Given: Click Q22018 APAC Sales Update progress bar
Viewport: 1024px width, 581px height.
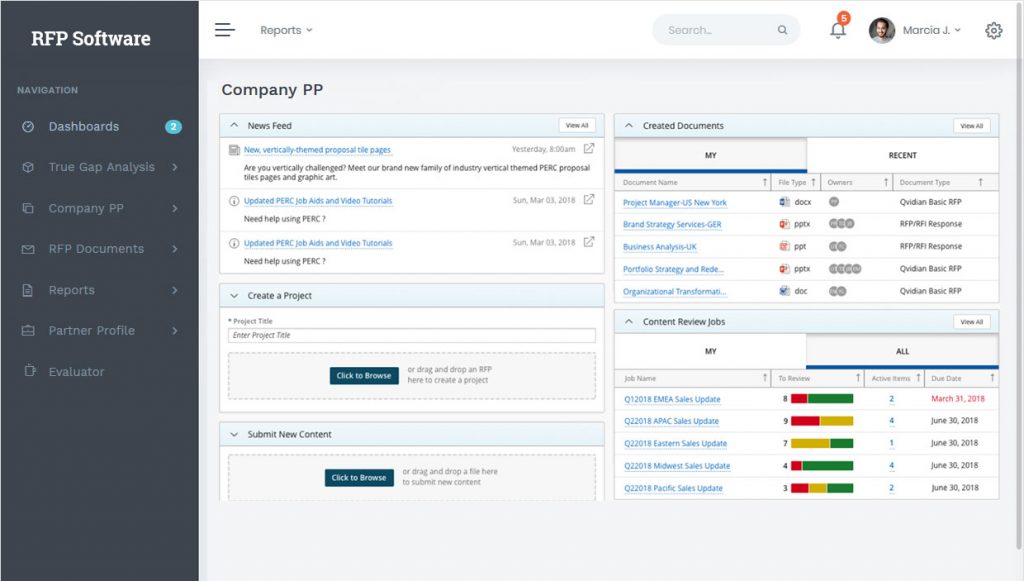Looking at the screenshot, I should [822, 421].
